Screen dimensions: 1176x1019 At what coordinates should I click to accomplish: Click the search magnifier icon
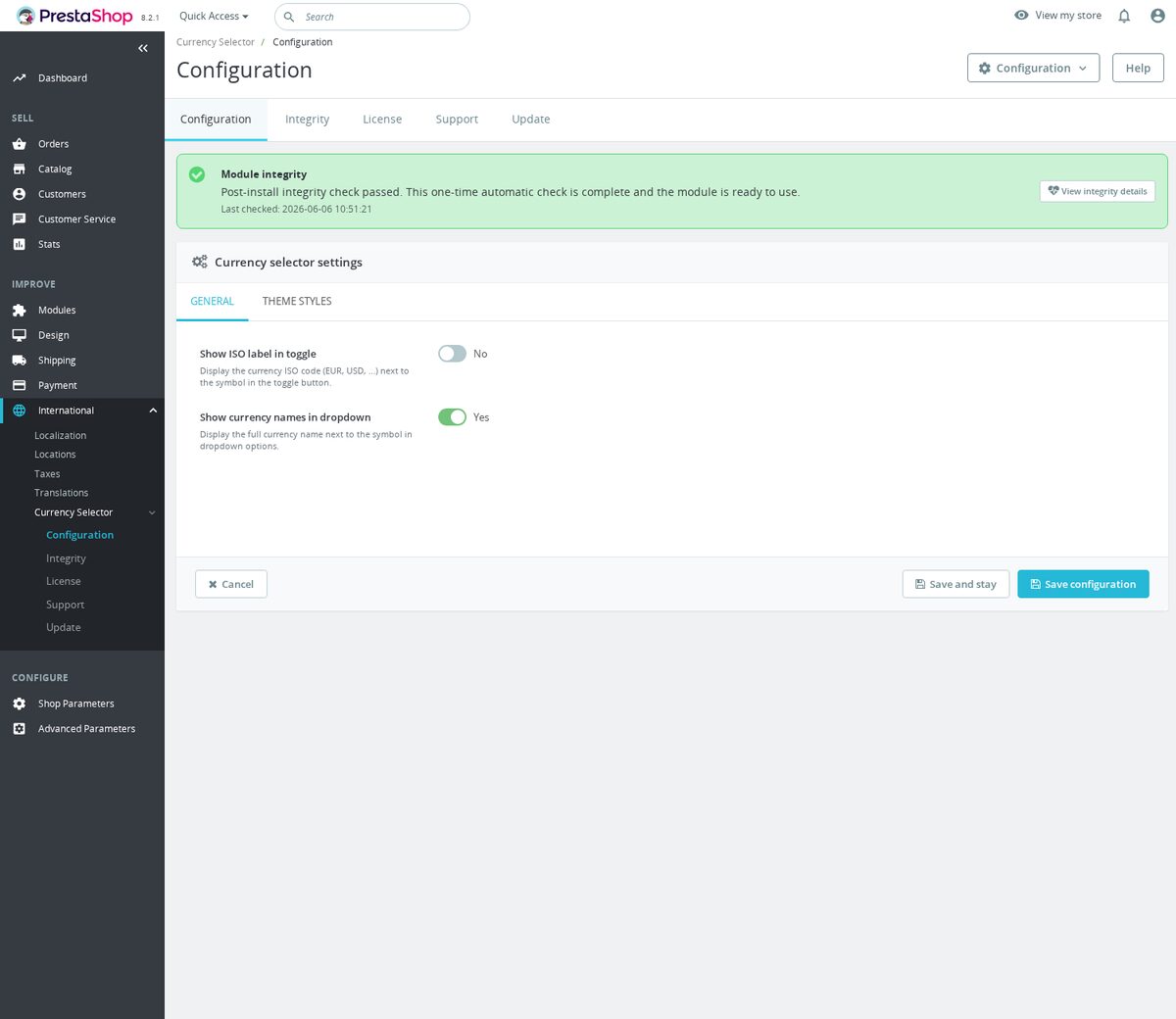[x=289, y=17]
